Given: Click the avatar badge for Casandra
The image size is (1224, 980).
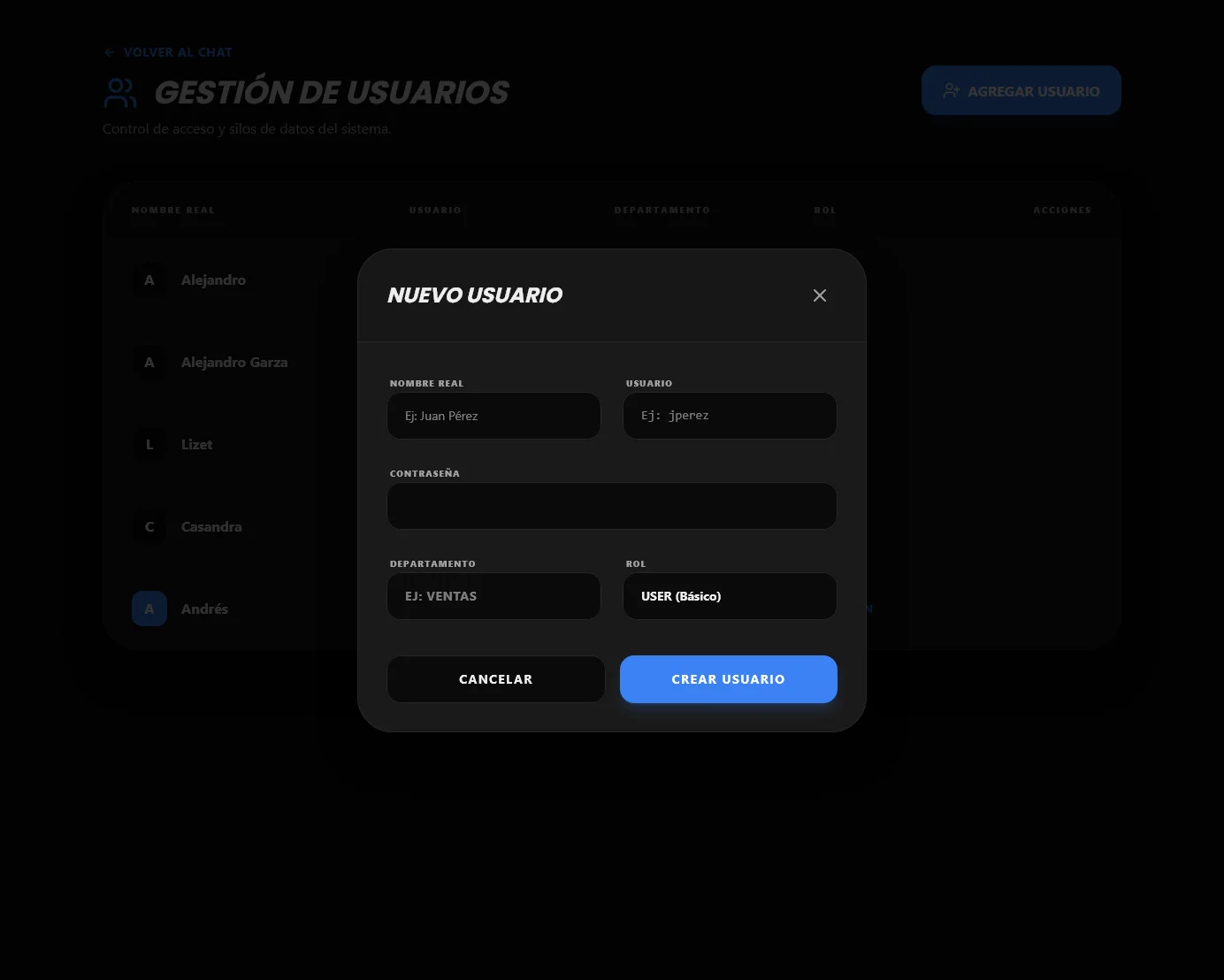Looking at the screenshot, I should [149, 526].
